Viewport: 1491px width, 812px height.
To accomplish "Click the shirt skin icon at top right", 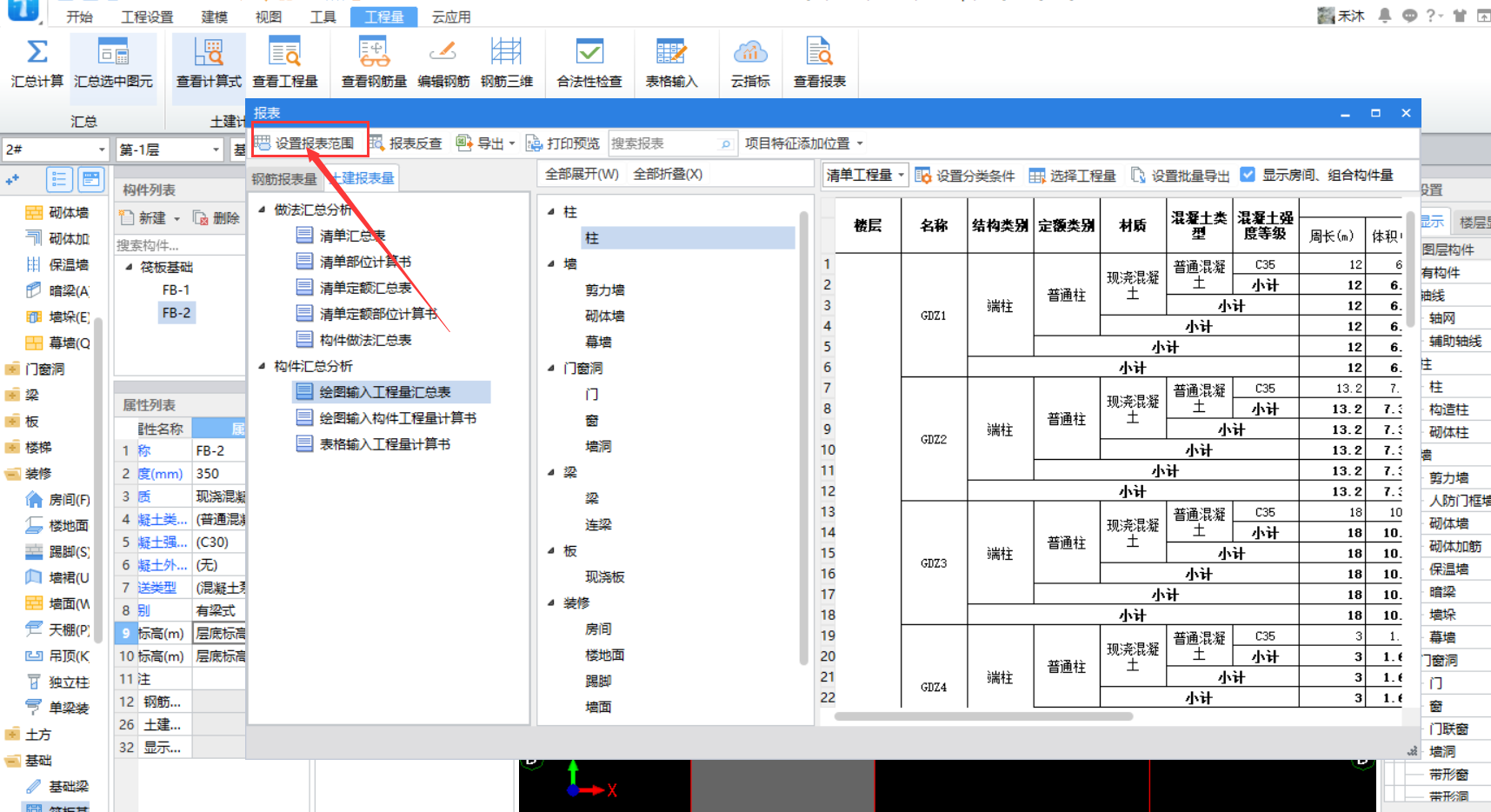I will click(x=1460, y=15).
